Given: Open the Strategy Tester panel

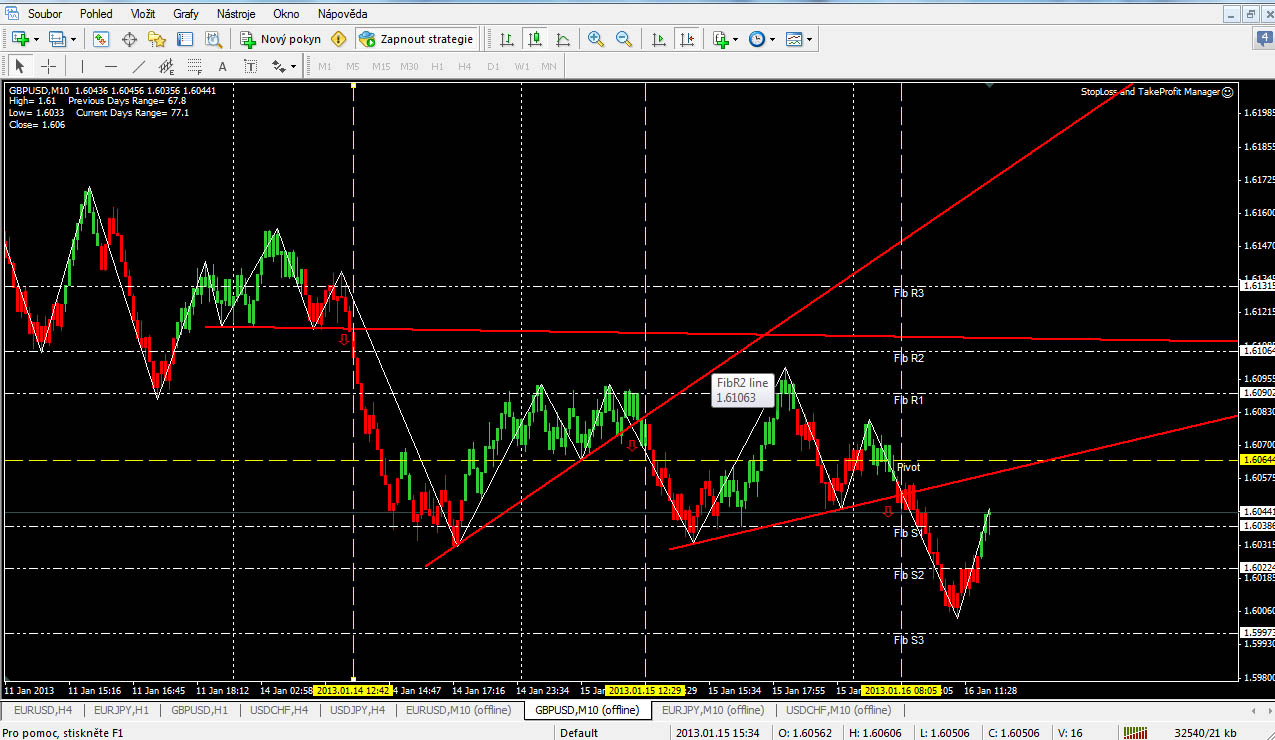Looking at the screenshot, I should (x=213, y=39).
